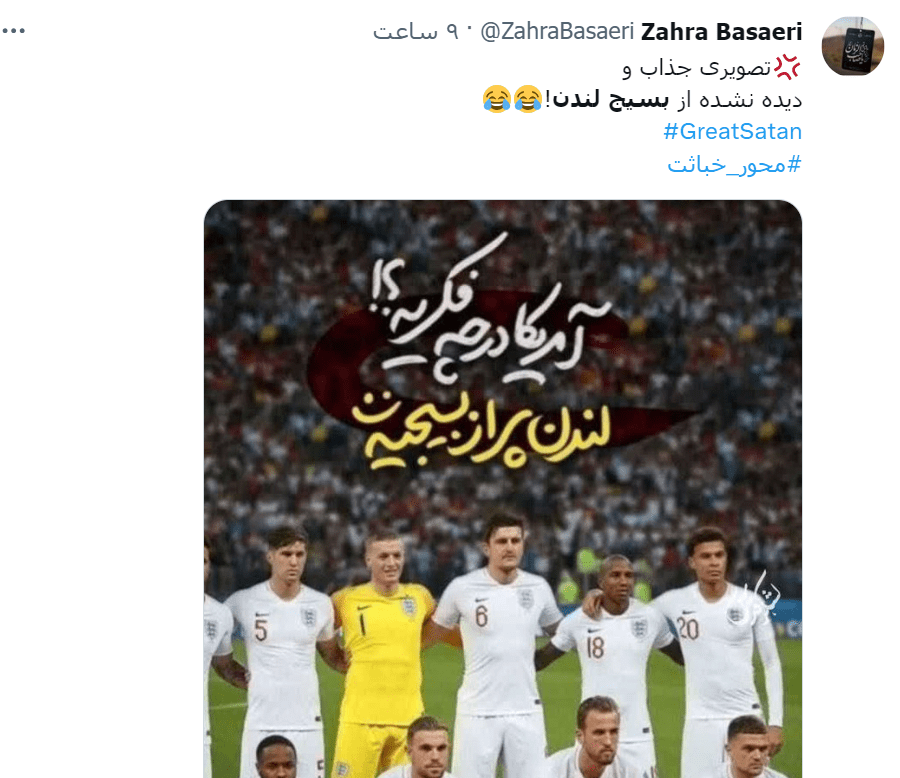Open Zahra Basaeri's profile avatar
This screenshot has width=900, height=778.
click(852, 46)
